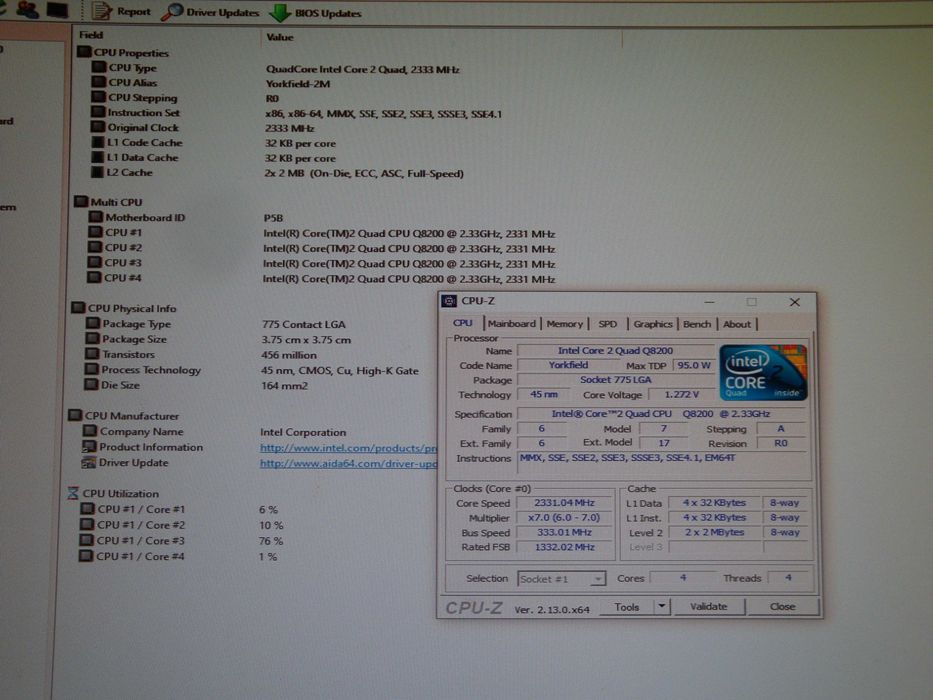Image resolution: width=933 pixels, height=700 pixels.
Task: Click the Core Voltage value 1.272 V
Action: [681, 395]
